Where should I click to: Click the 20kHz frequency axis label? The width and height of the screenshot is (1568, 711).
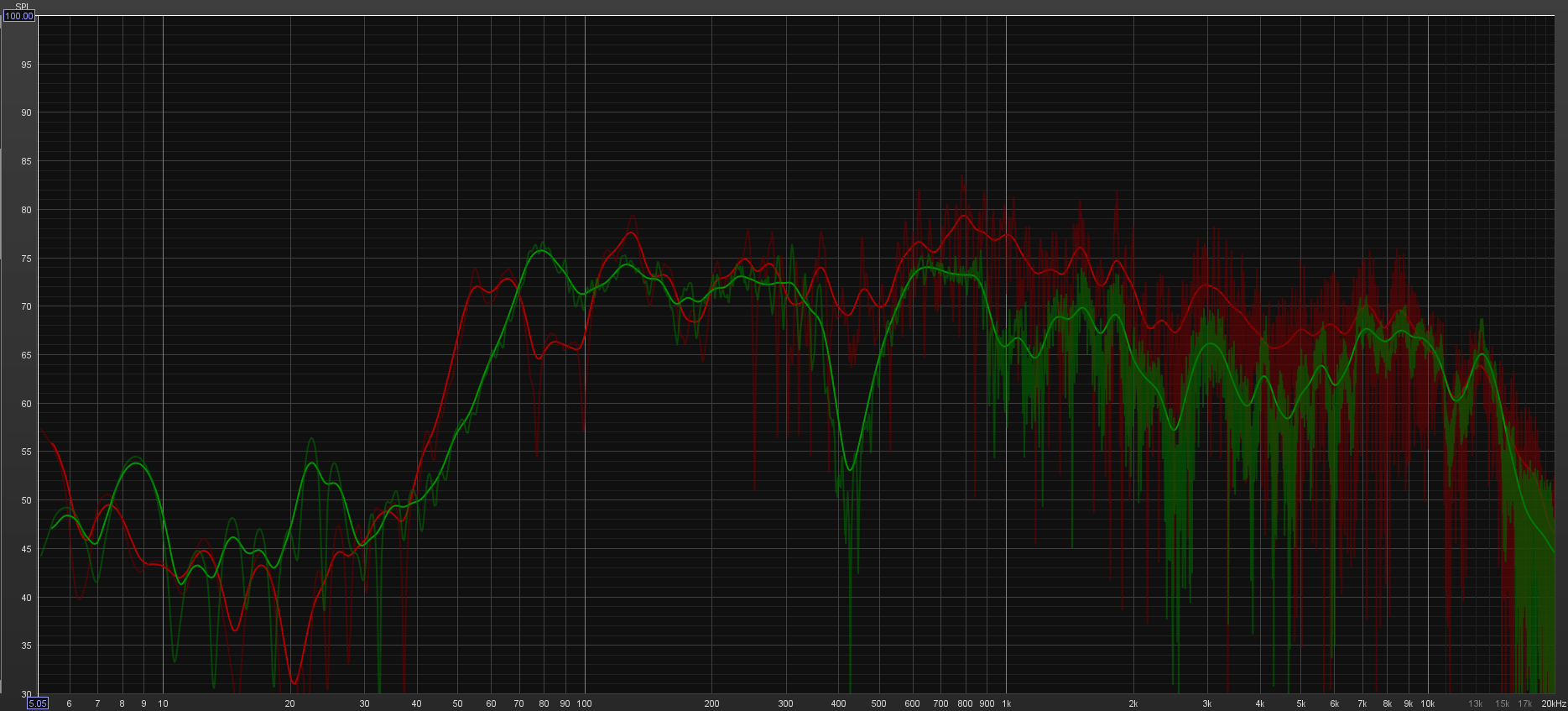pyautogui.click(x=1554, y=703)
